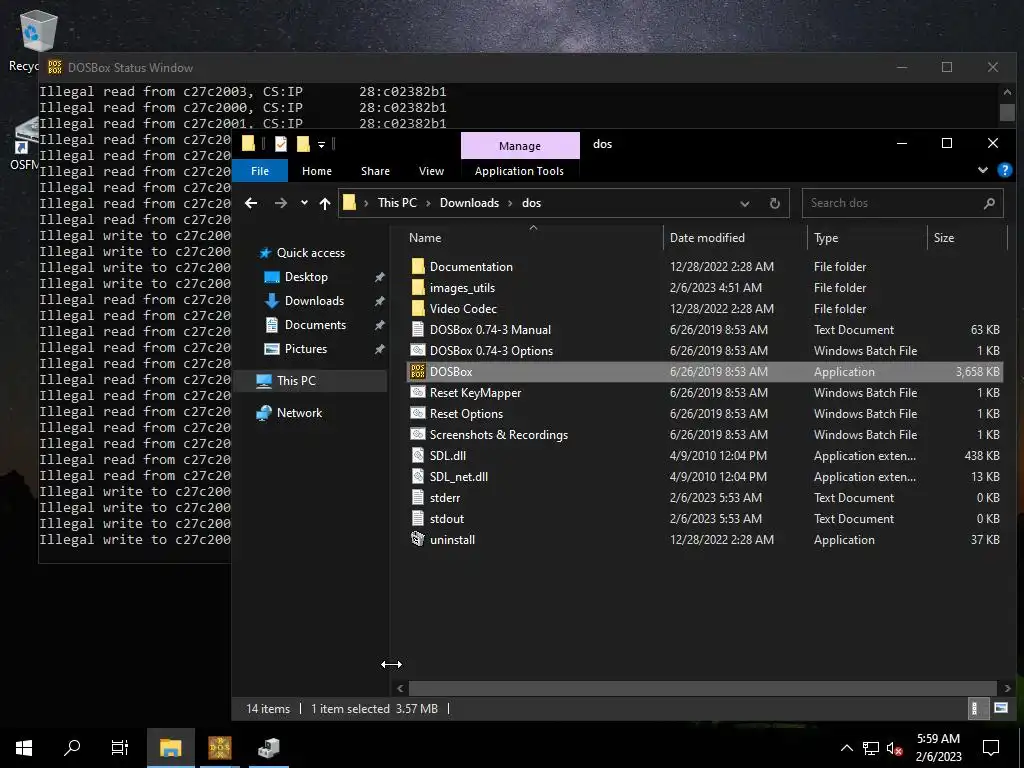Select the SDL.dll file icon
1024x768 pixels.
[x=418, y=455]
